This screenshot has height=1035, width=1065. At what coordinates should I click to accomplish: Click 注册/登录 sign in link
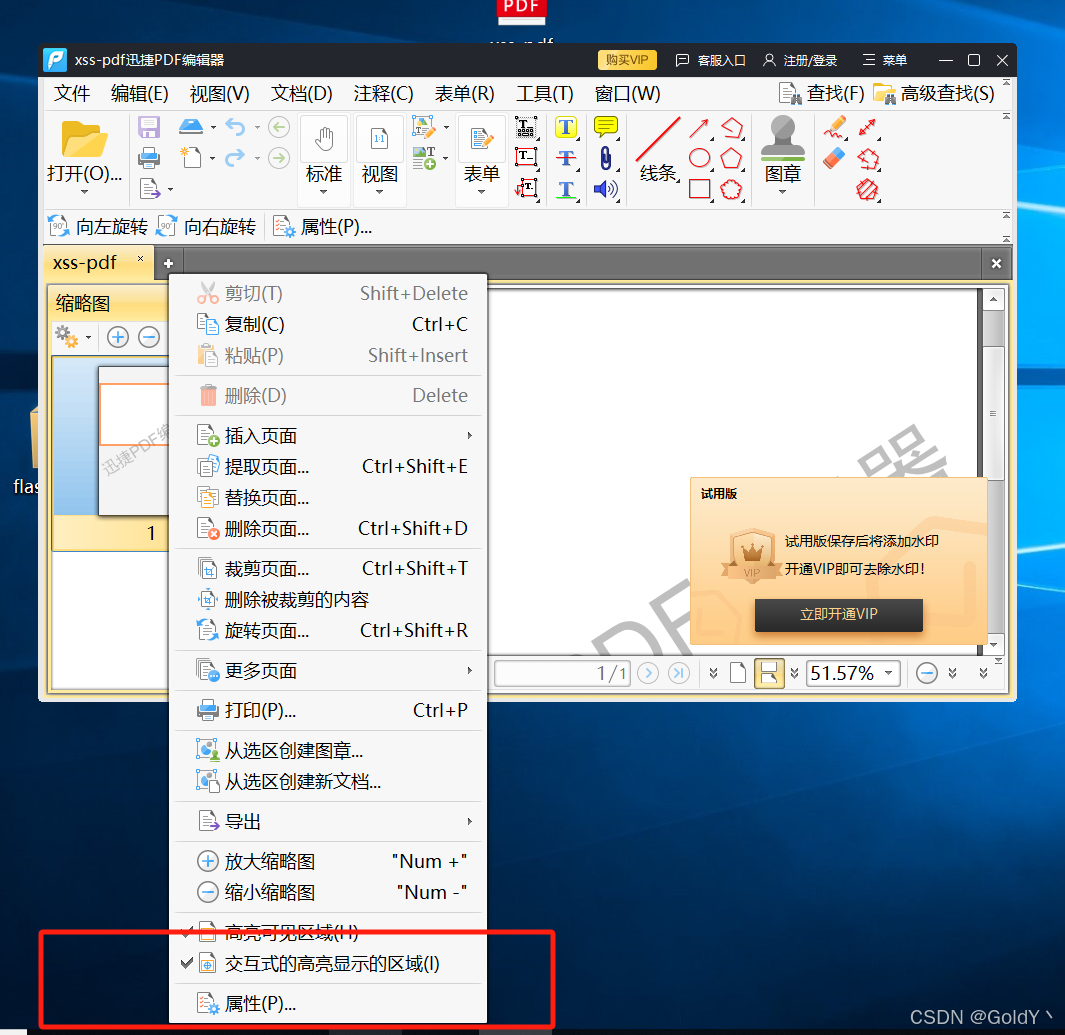pyautogui.click(x=800, y=60)
